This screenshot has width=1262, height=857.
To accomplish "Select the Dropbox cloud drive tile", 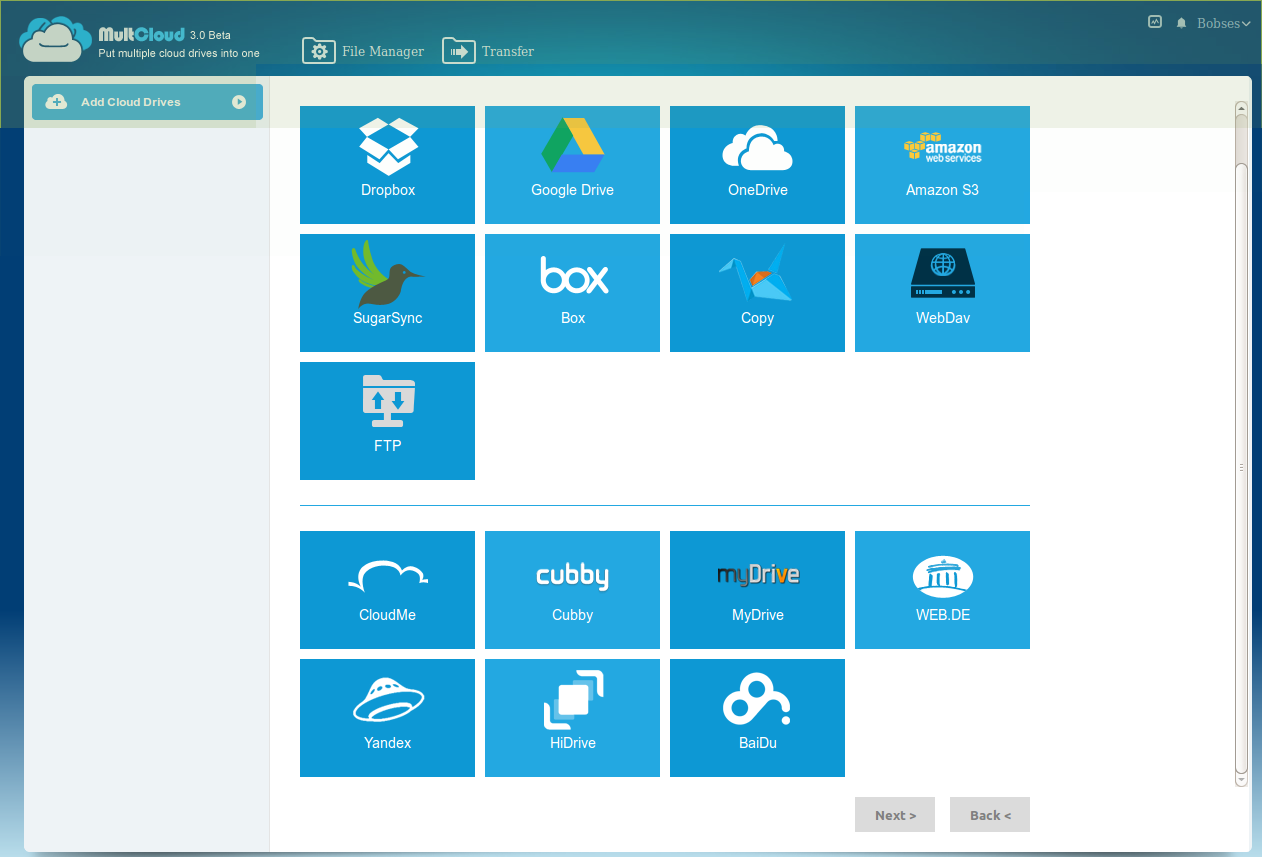I will [x=387, y=165].
